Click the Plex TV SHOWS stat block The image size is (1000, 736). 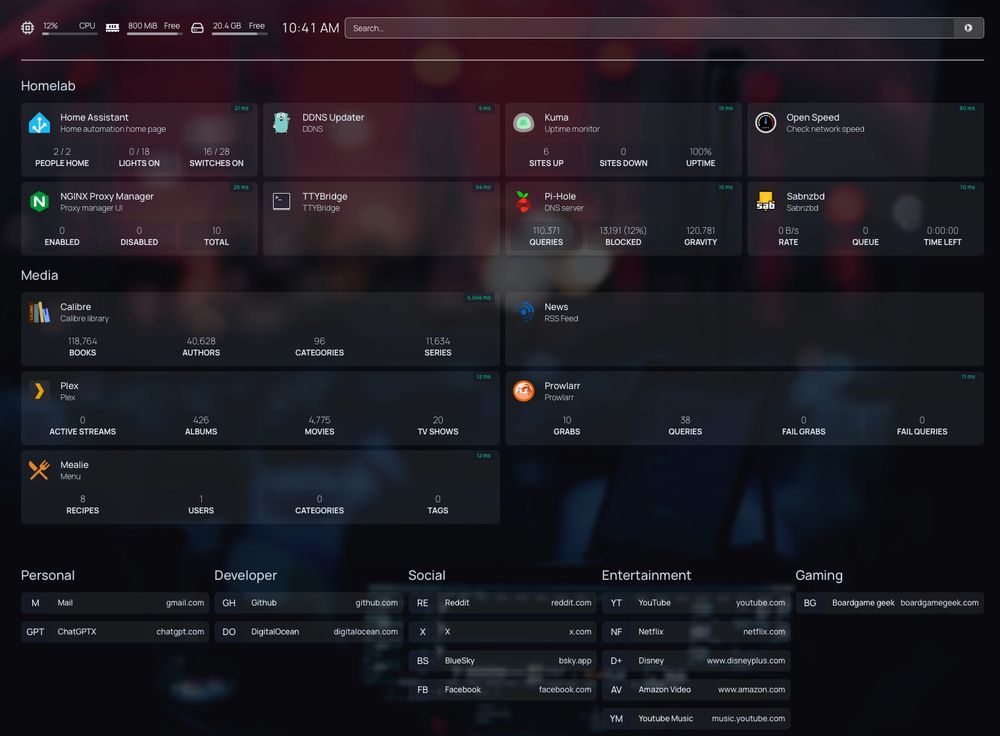(x=438, y=425)
